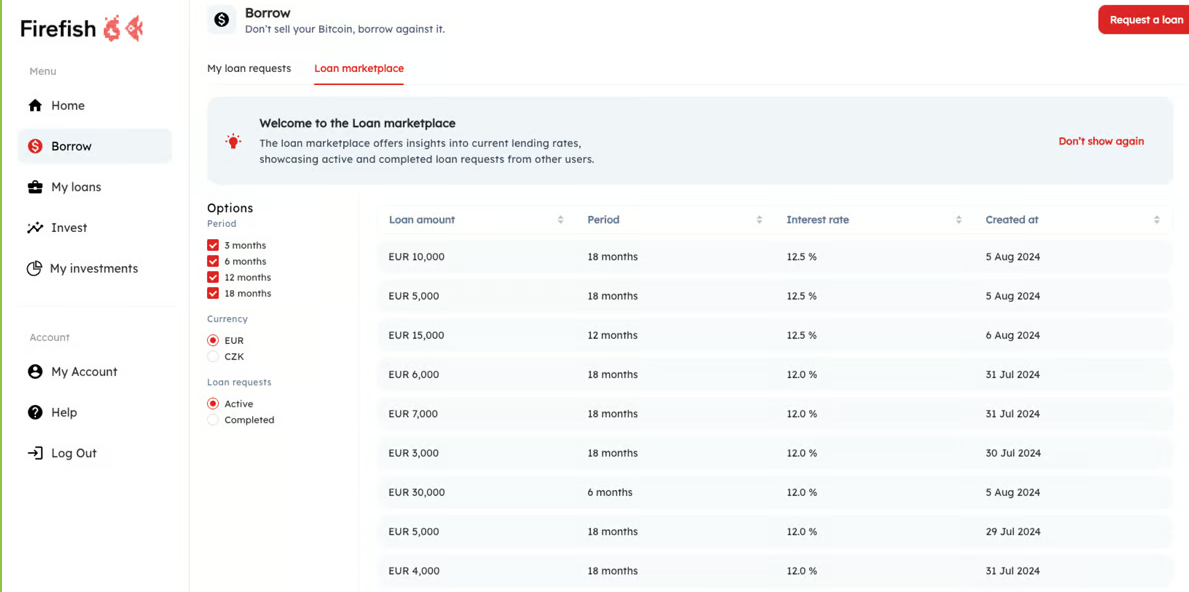Screen dimensions: 1189x592
Task: Open Help question mark icon
Action: [x=35, y=412]
